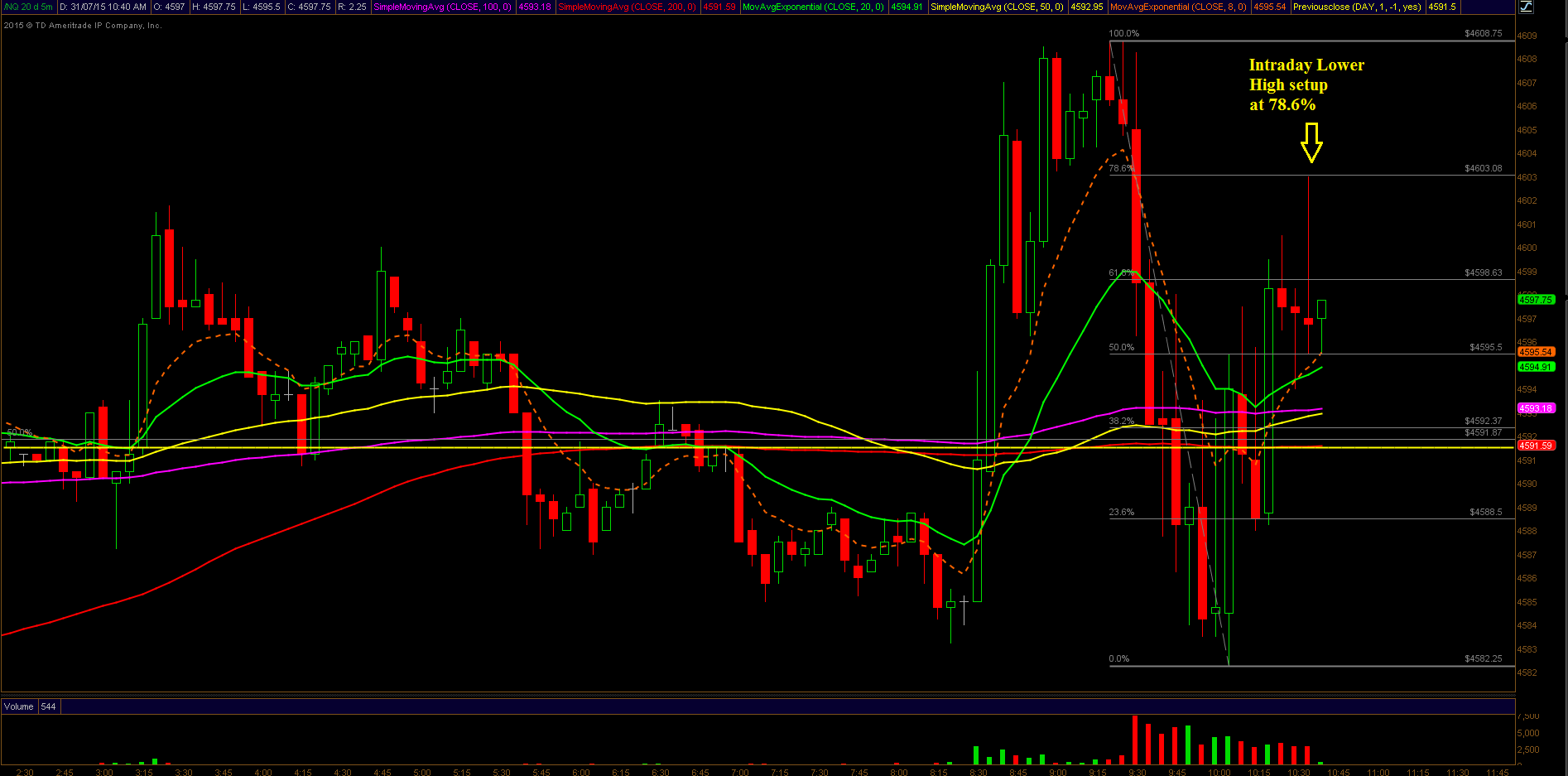Click the red 4591.59 study value in header
The image size is (1568, 776).
(x=719, y=7)
